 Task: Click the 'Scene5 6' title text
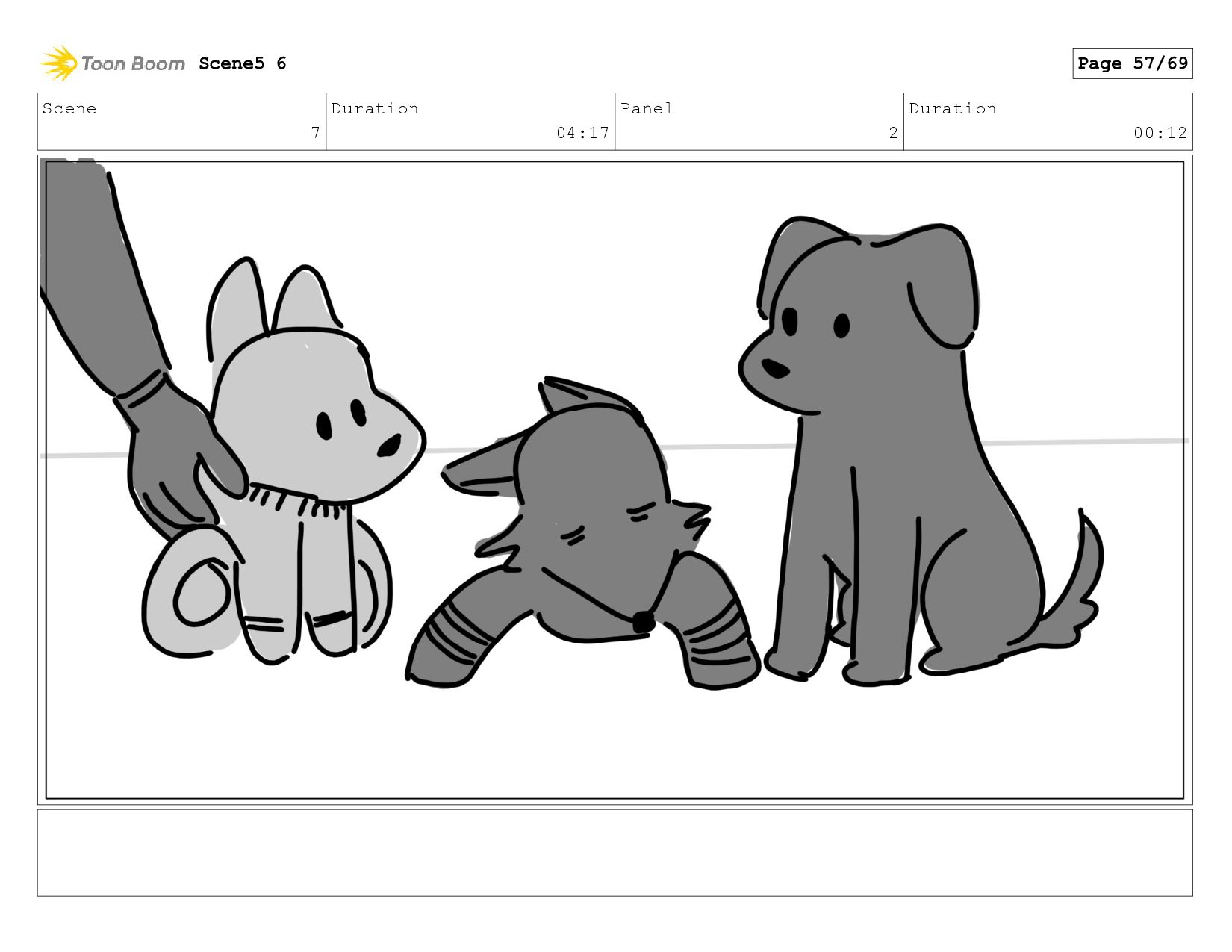coord(243,63)
